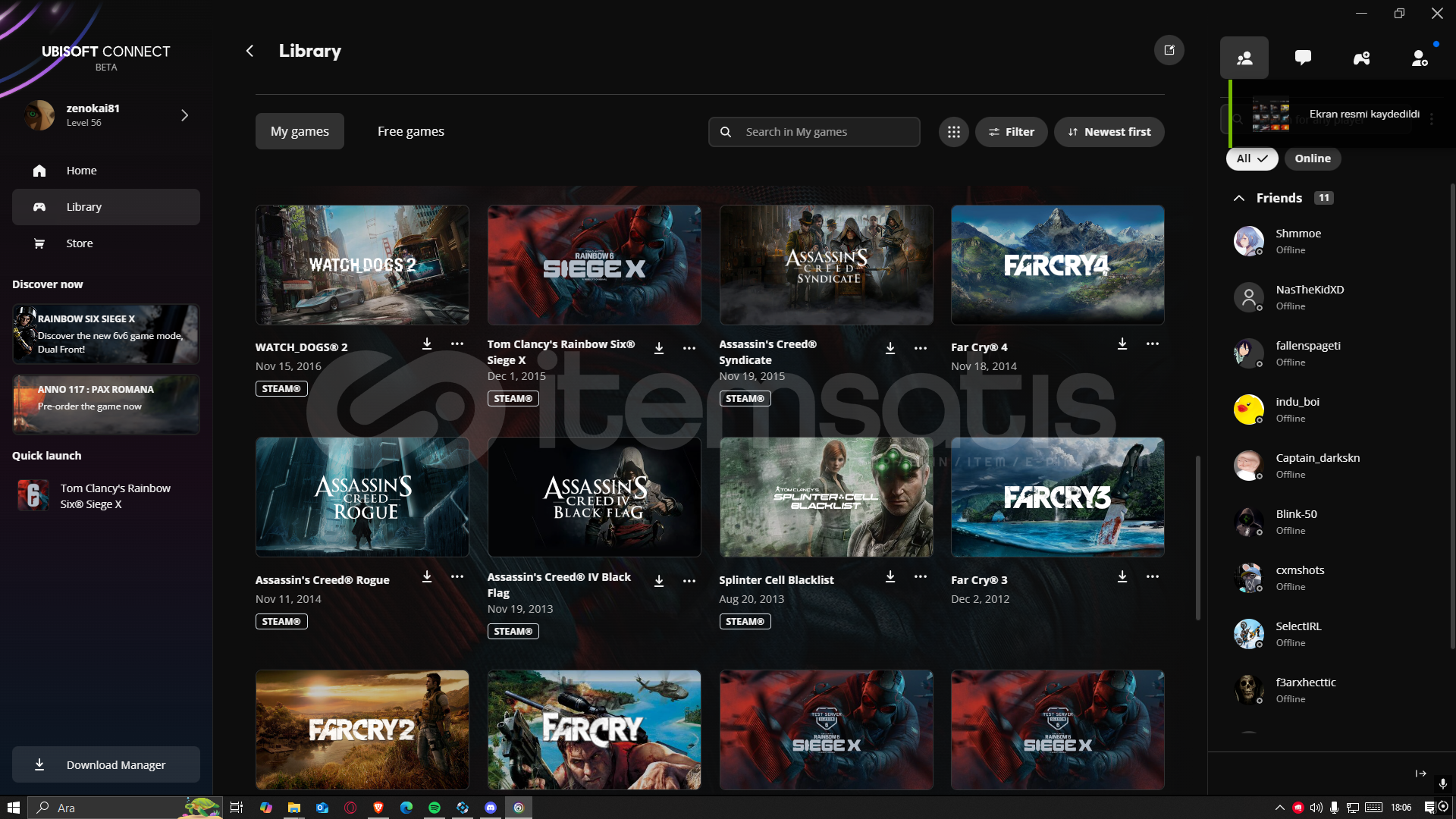Open the Rainbow Six Siege X Discover banner
This screenshot has width=1456, height=819.
pos(106,334)
